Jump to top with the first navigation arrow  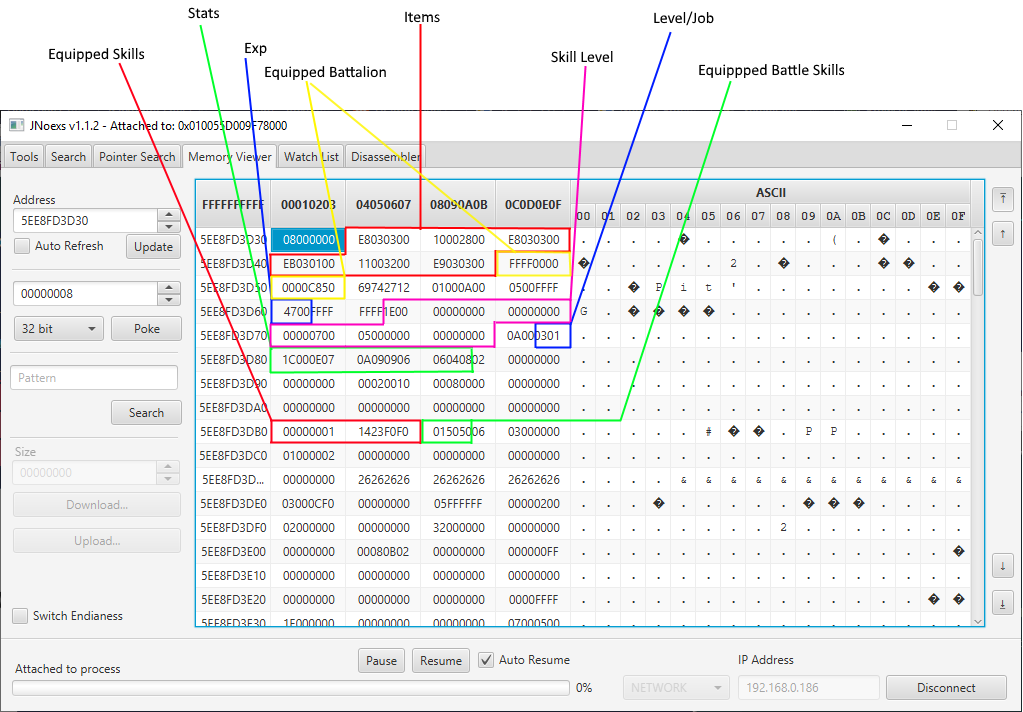(1002, 199)
